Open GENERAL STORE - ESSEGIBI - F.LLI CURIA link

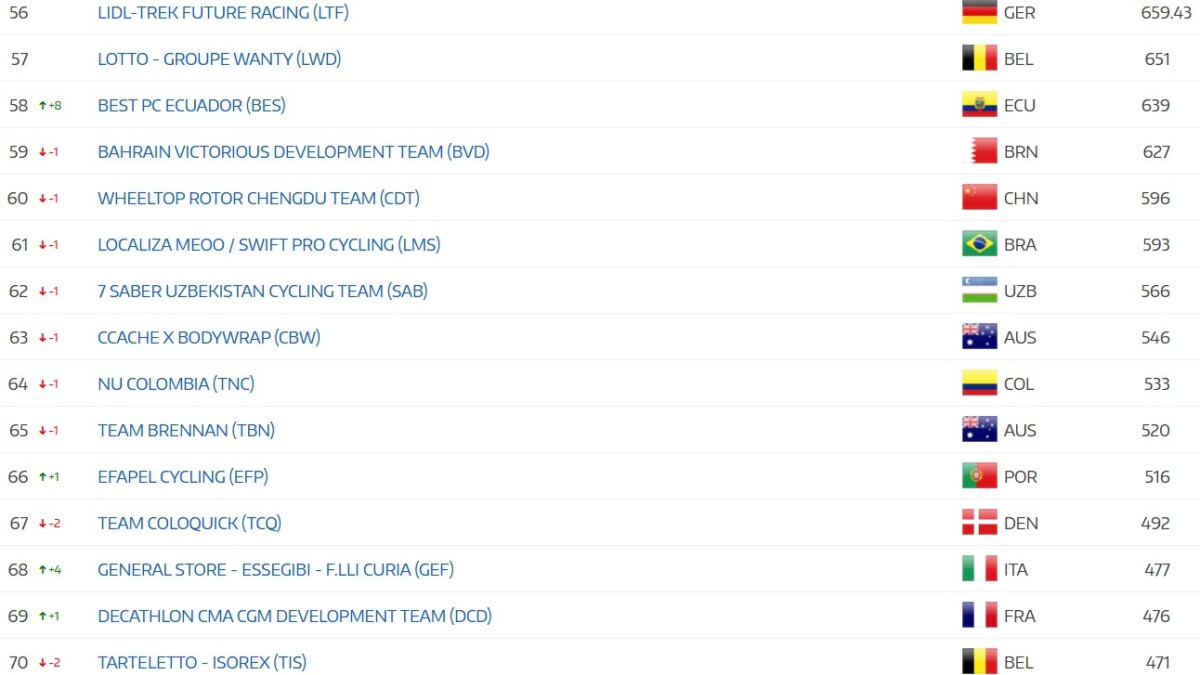(275, 569)
